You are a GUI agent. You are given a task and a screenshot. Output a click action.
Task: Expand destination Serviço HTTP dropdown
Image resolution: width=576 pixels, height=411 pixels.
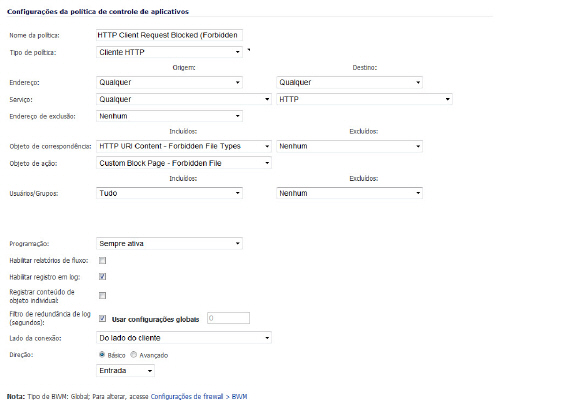pyautogui.click(x=364, y=99)
